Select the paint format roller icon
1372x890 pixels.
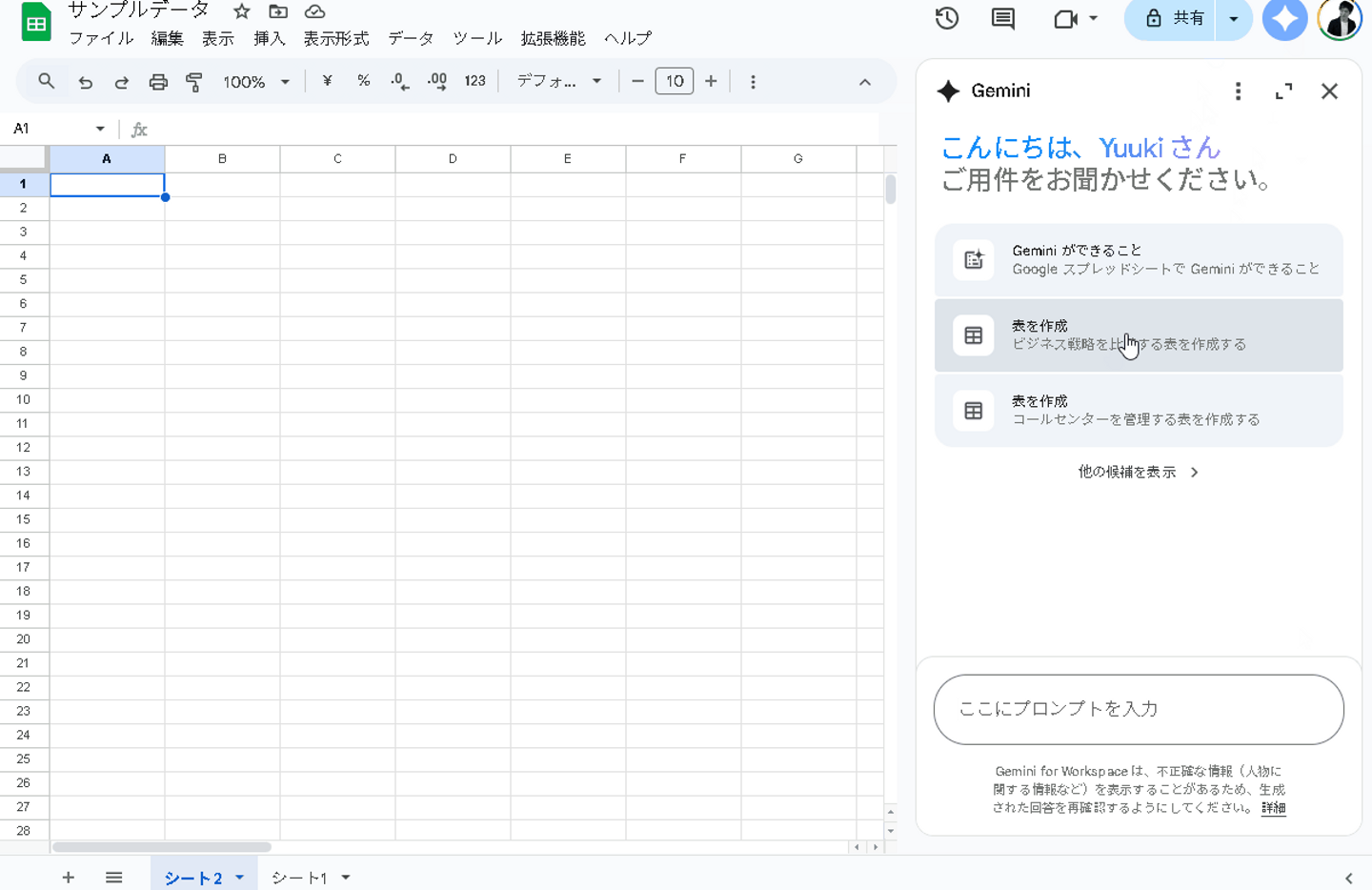(x=194, y=82)
